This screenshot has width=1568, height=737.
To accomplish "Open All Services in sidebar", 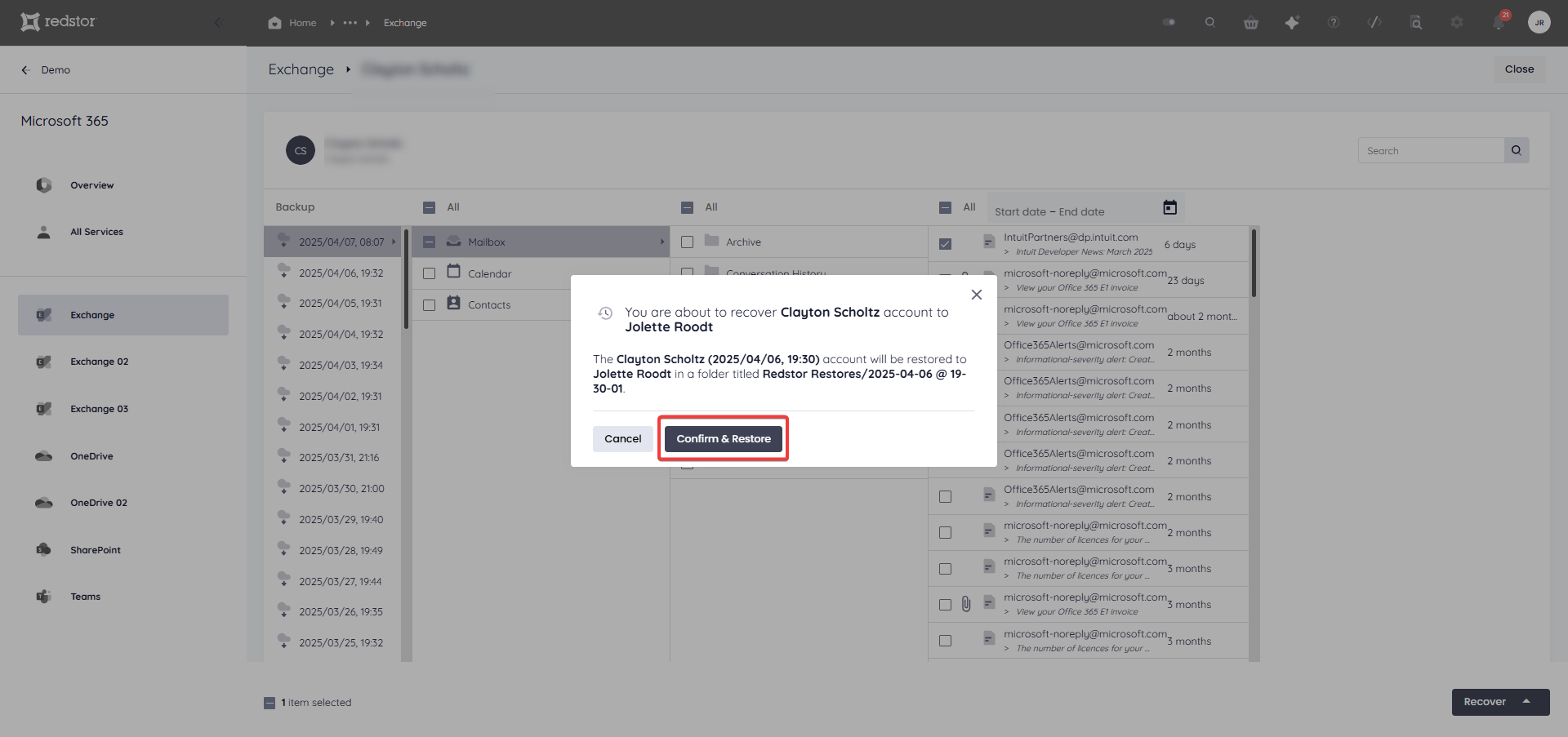I will point(96,232).
